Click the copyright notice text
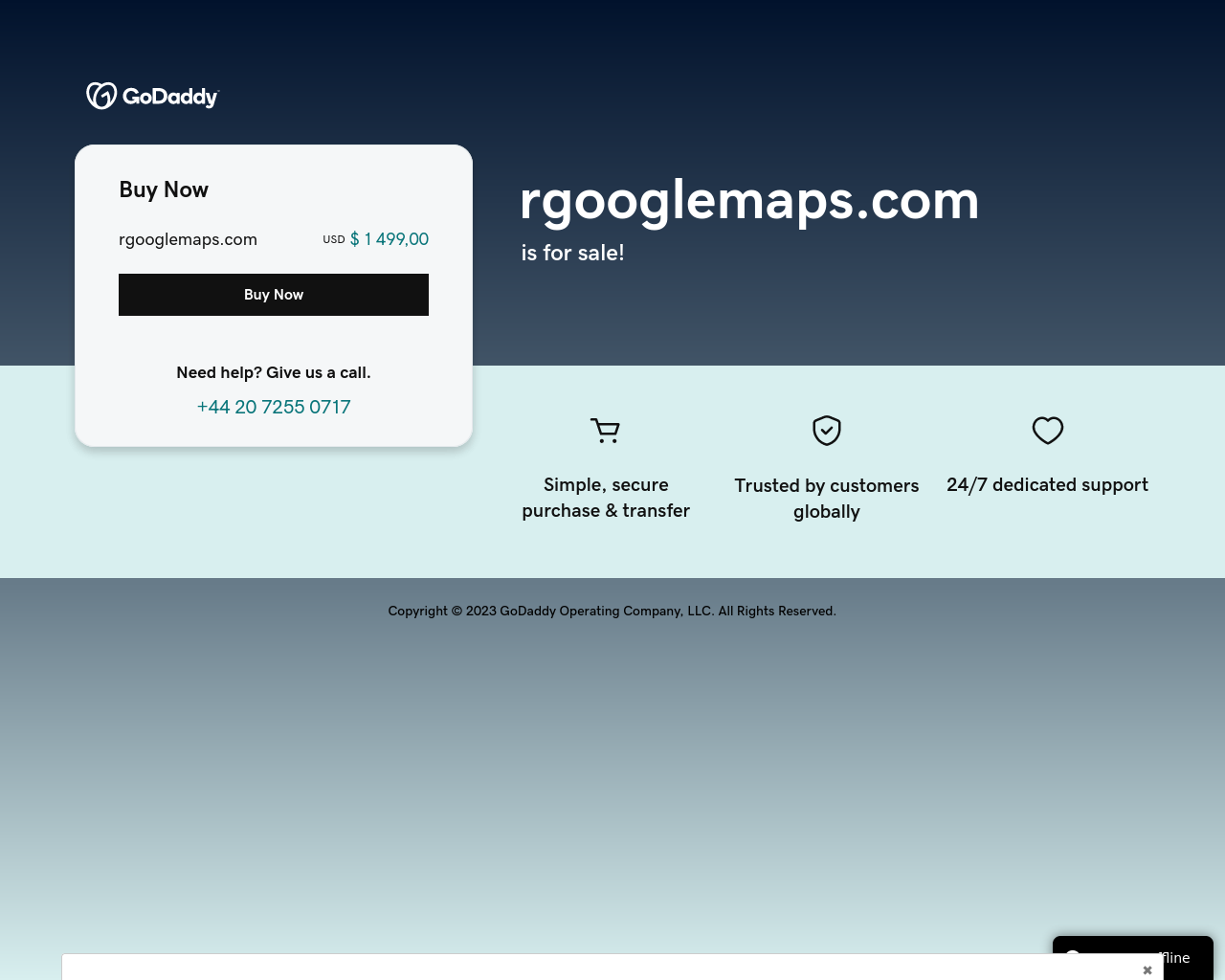Screen dimensions: 1225x980 pyautogui.click(x=612, y=611)
